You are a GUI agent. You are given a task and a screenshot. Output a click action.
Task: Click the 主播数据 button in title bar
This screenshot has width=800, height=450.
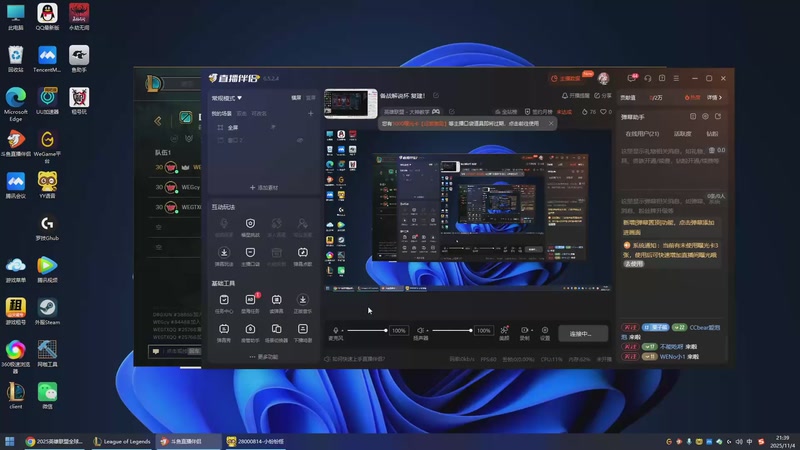[x=566, y=79]
